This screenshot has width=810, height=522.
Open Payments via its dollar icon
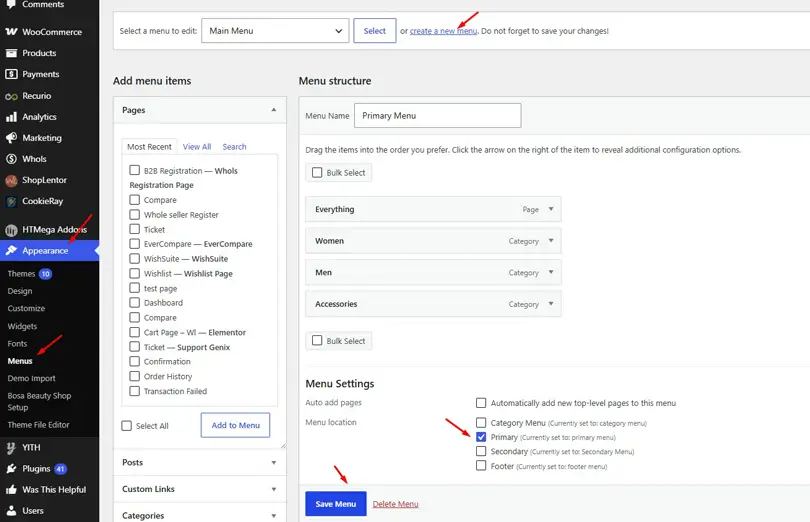point(11,74)
